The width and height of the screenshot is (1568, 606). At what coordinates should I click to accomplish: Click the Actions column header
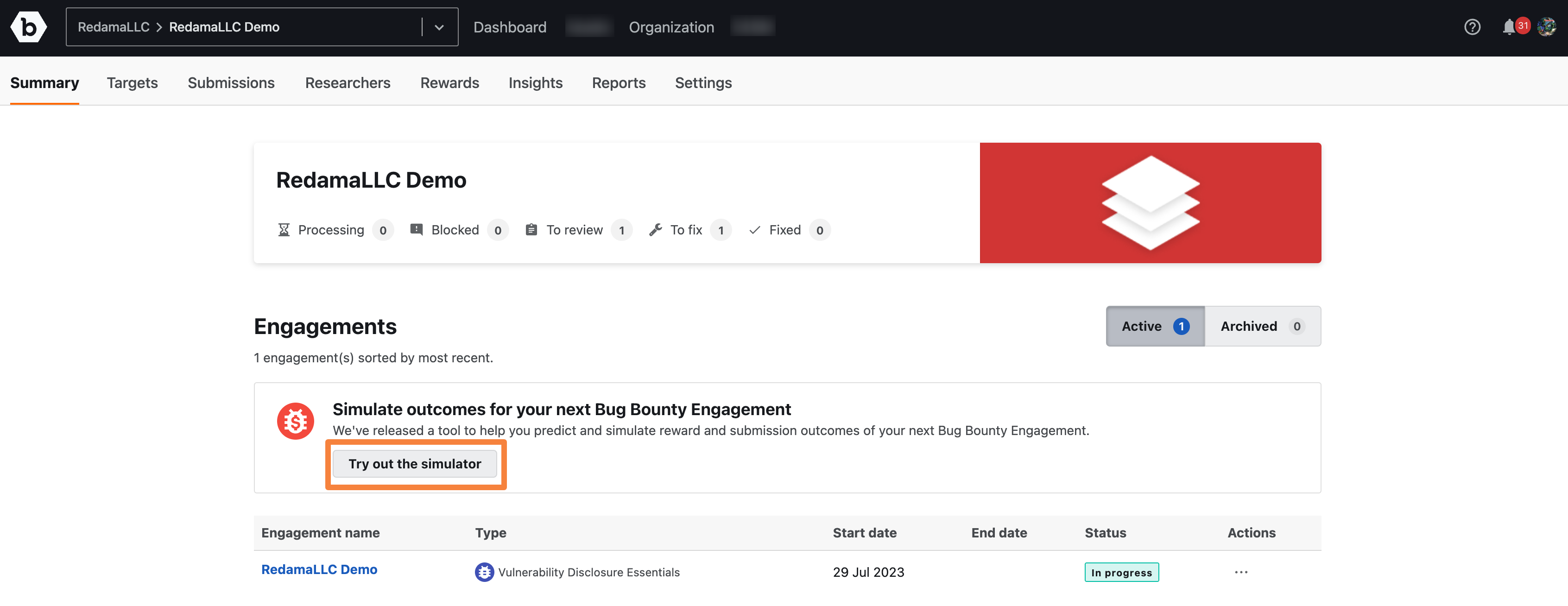(x=1252, y=533)
